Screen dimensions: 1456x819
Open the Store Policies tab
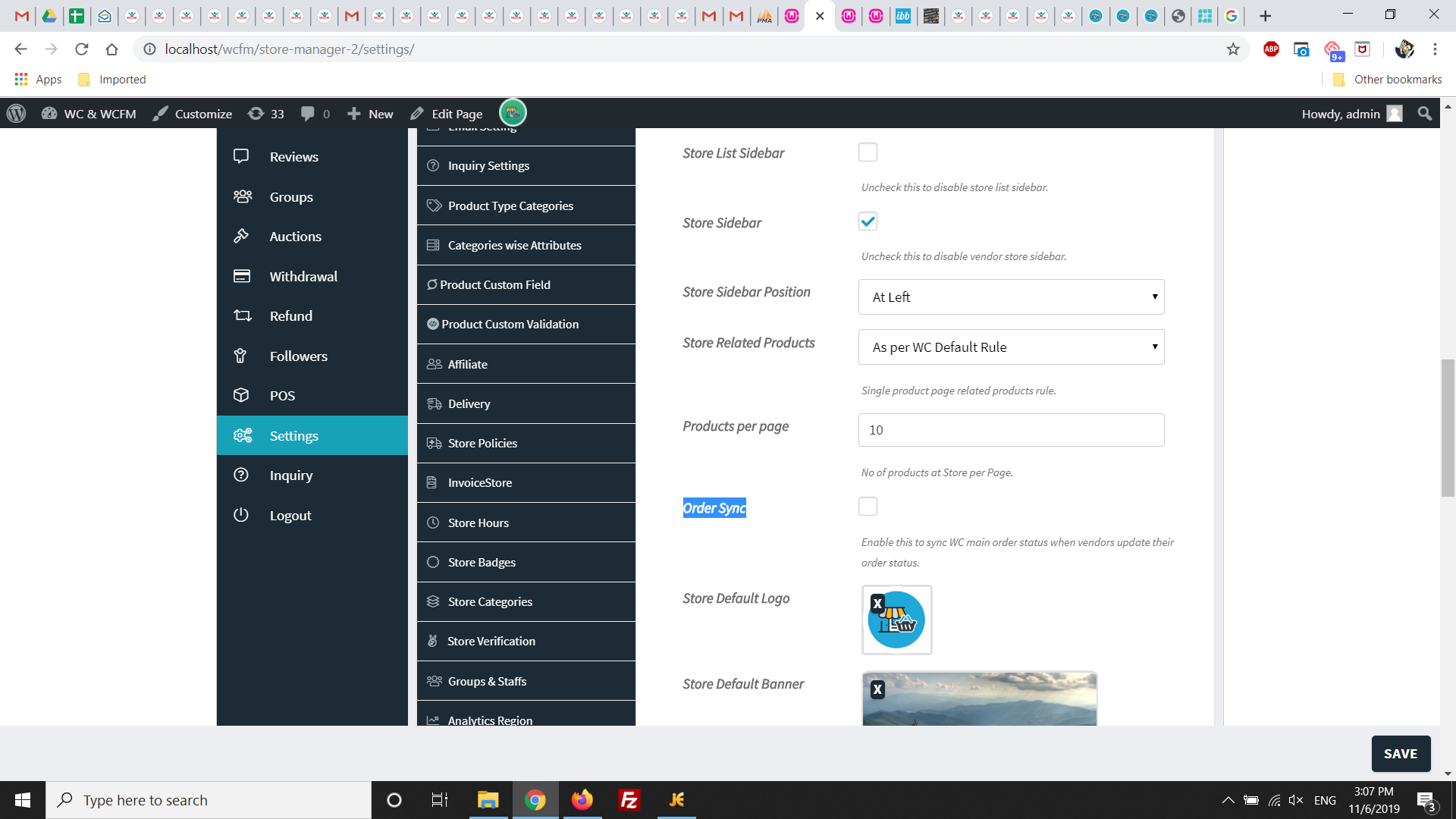coord(526,443)
